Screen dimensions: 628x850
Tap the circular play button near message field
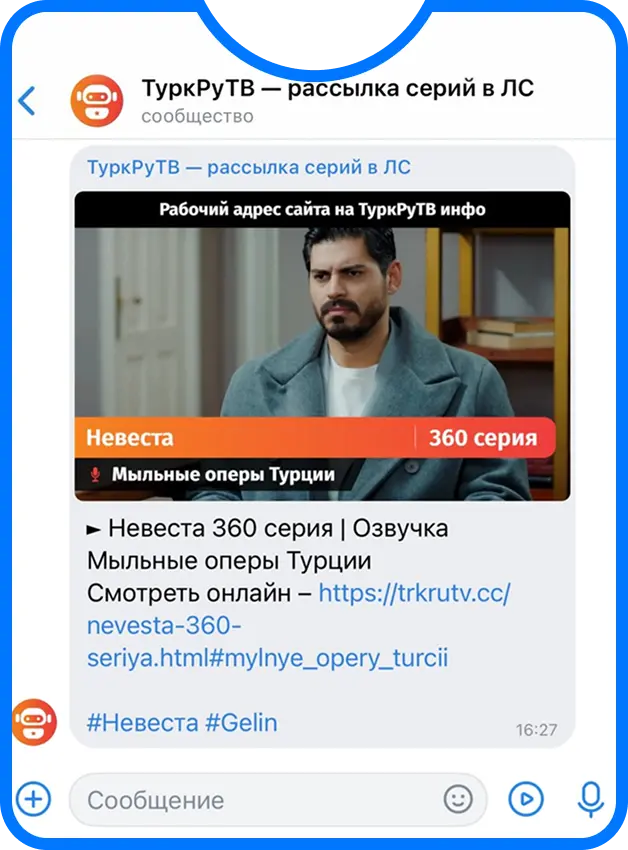click(526, 799)
